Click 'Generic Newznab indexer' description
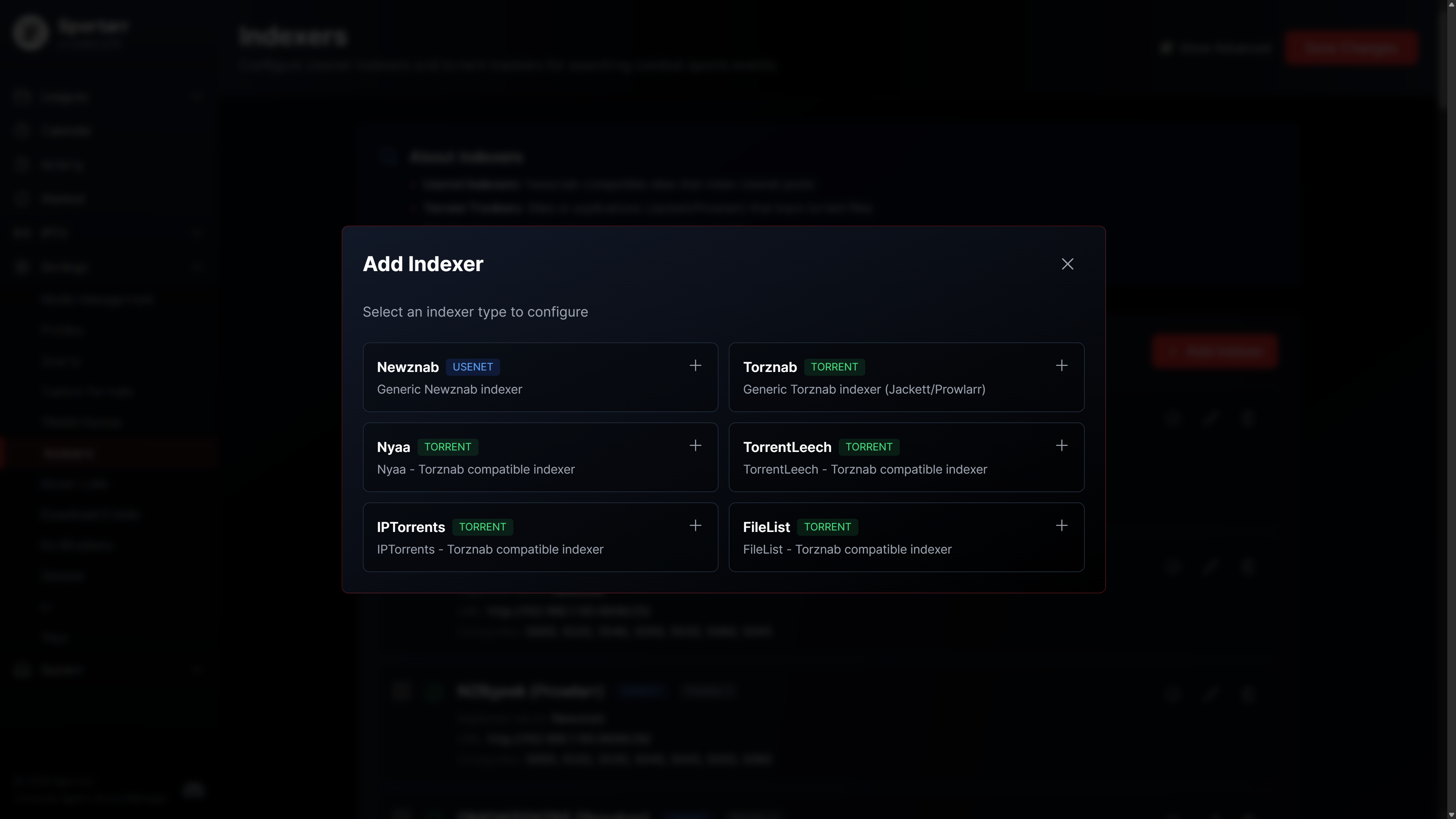 (x=449, y=389)
